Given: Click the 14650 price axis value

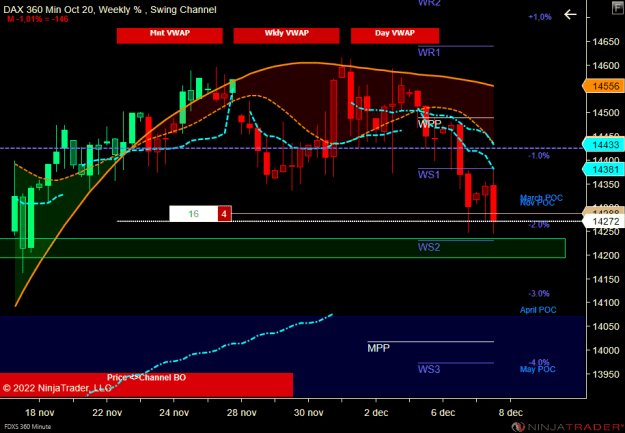Looking at the screenshot, I should pyautogui.click(x=606, y=42).
